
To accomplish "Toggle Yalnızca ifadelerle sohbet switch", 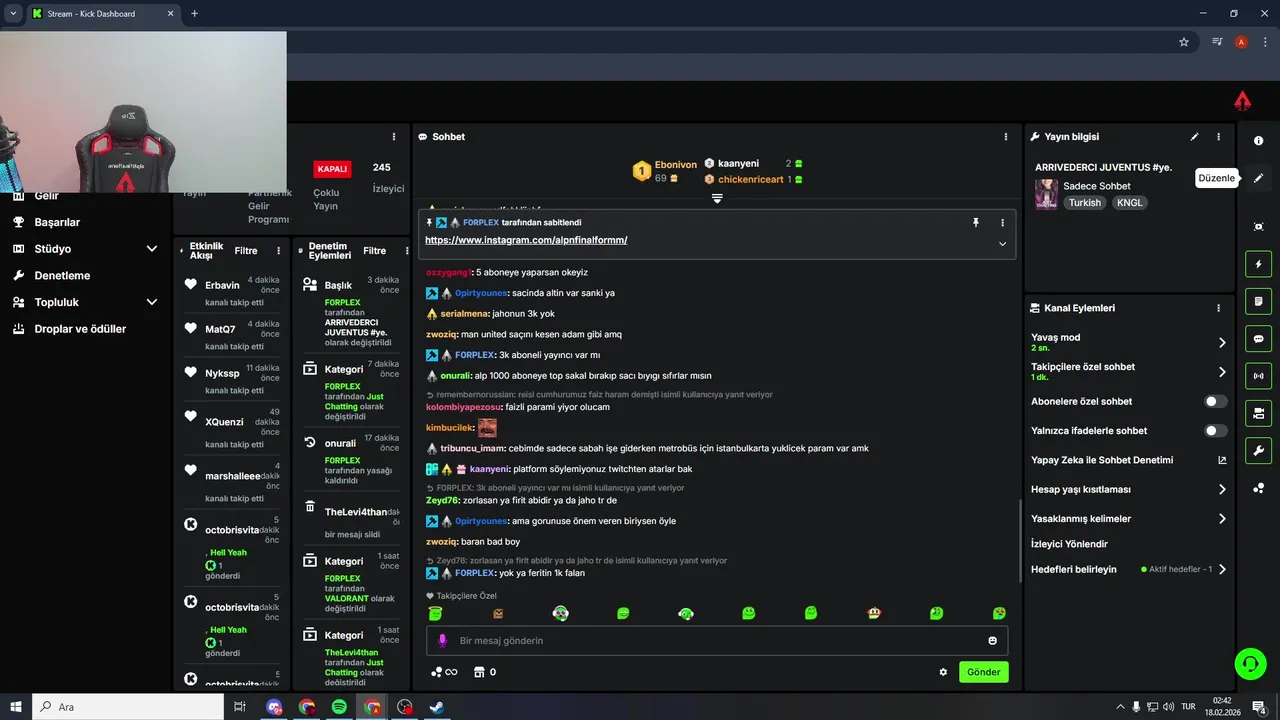I will [1215, 431].
